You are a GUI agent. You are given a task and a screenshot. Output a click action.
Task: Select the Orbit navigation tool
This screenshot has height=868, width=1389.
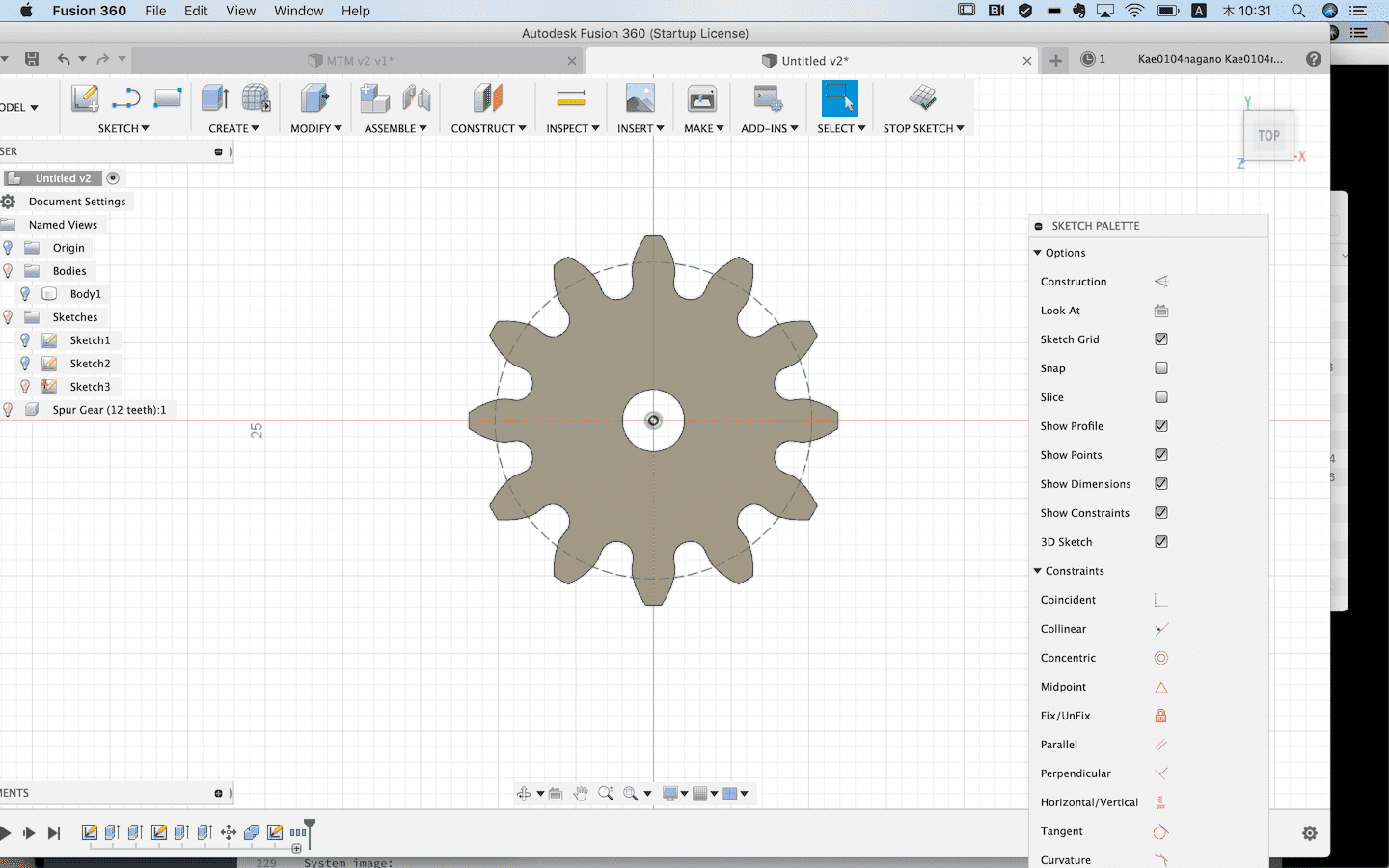coord(524,794)
